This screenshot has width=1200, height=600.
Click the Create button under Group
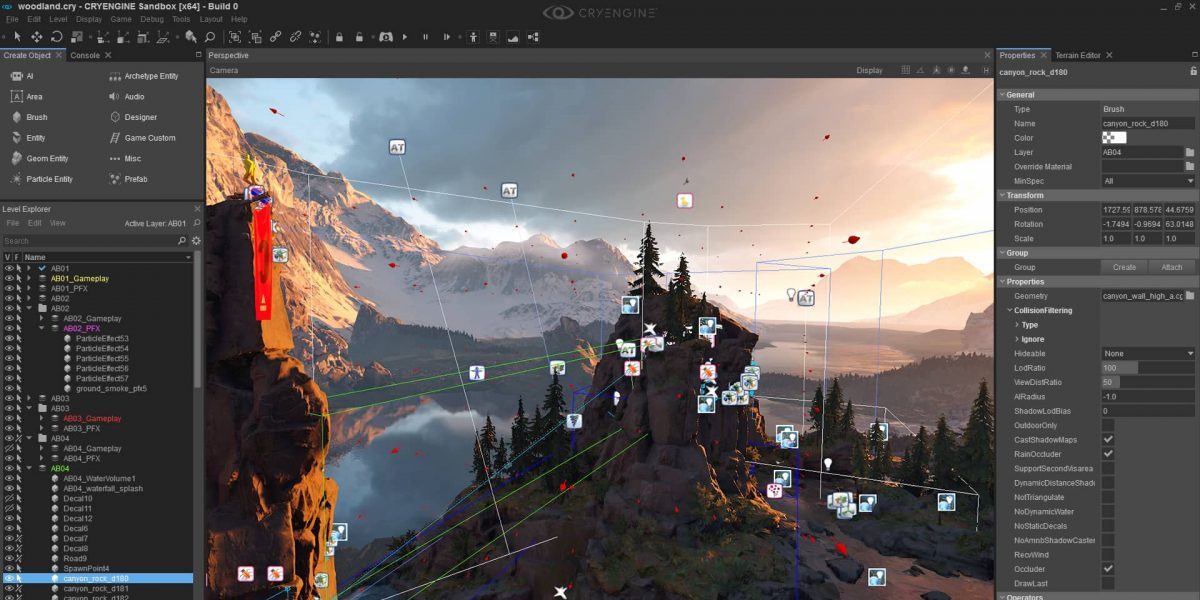pos(1124,267)
